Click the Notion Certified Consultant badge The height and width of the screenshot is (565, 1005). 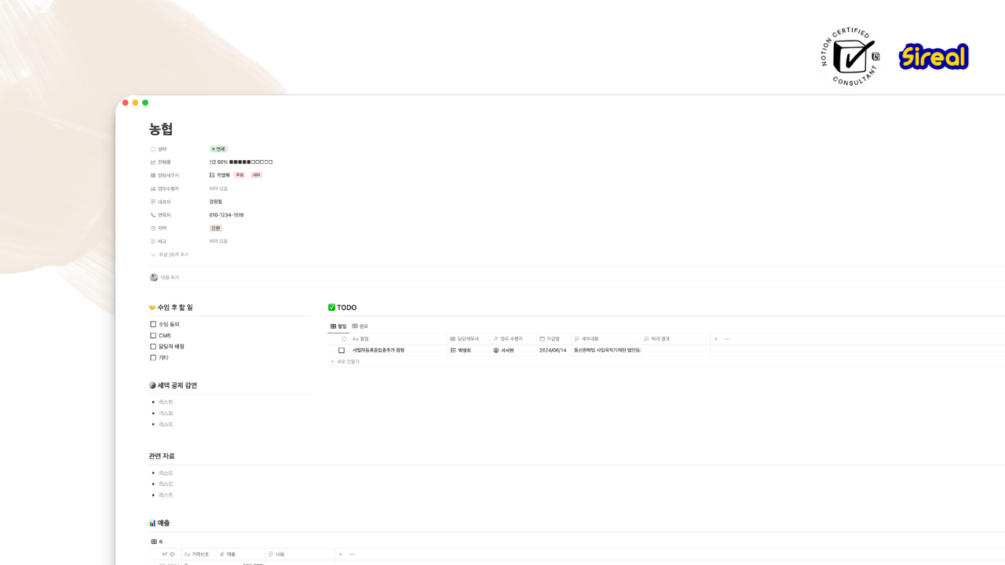click(851, 57)
